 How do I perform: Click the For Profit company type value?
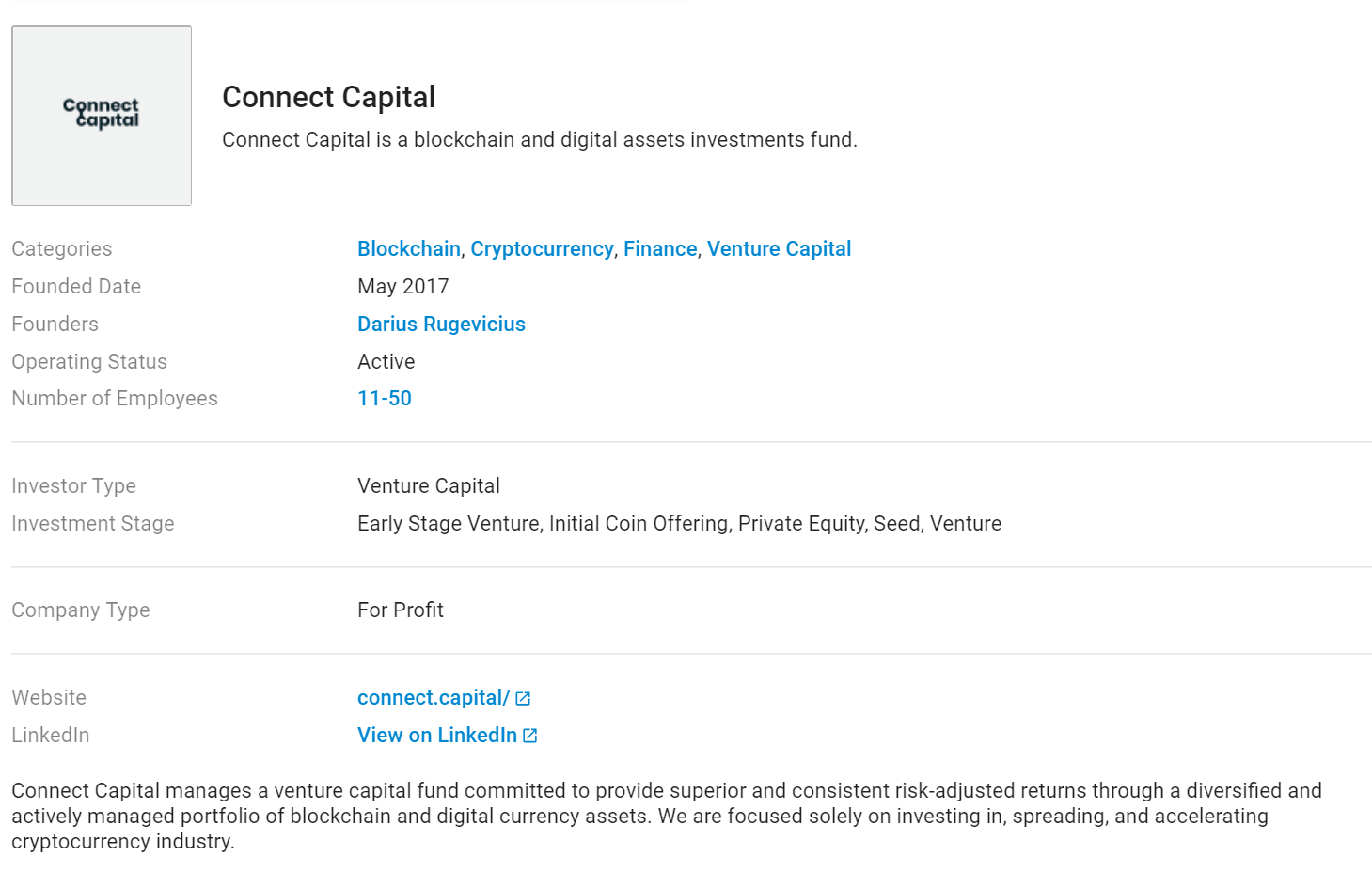(401, 610)
